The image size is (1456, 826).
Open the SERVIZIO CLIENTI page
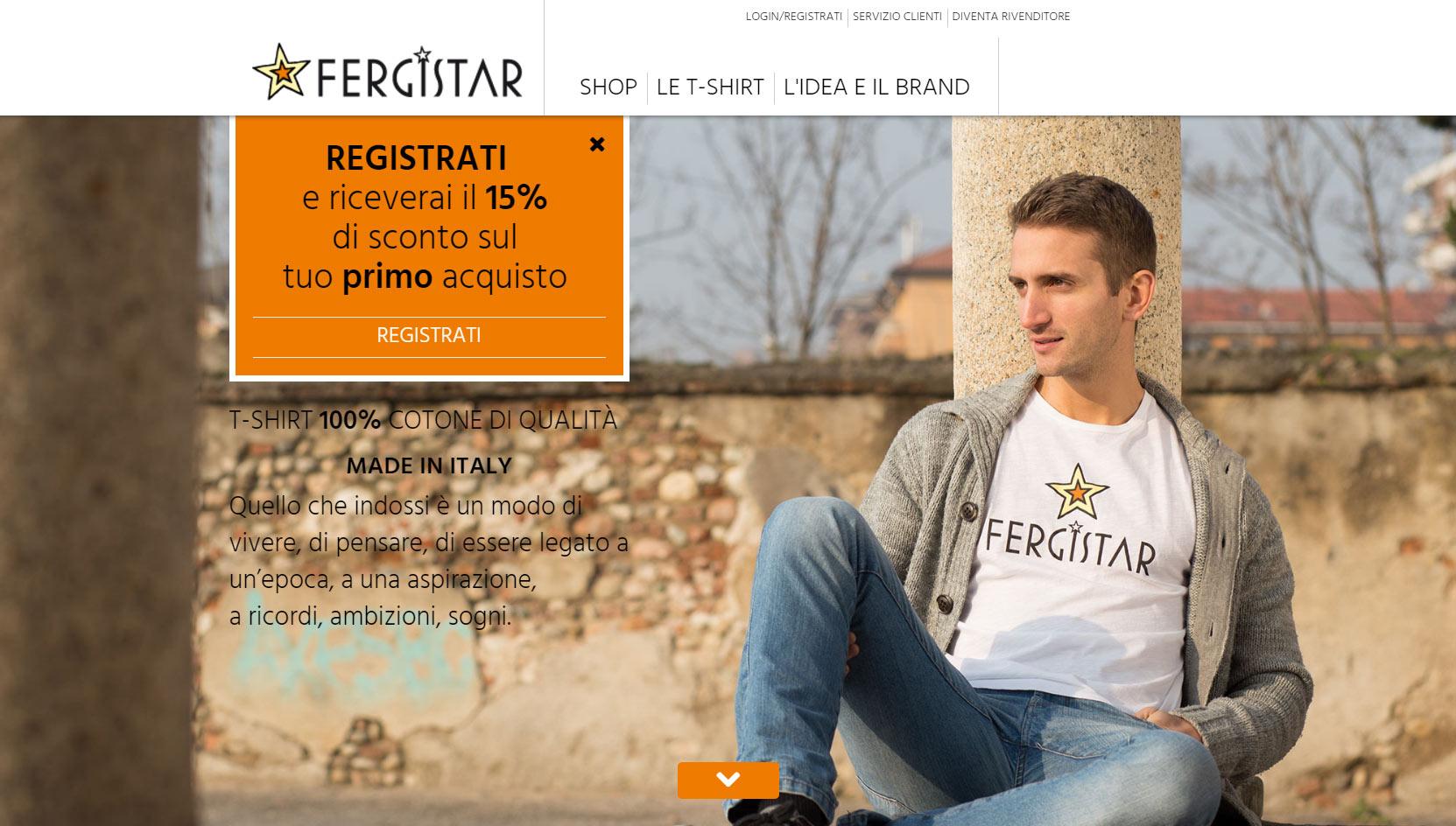897,17
